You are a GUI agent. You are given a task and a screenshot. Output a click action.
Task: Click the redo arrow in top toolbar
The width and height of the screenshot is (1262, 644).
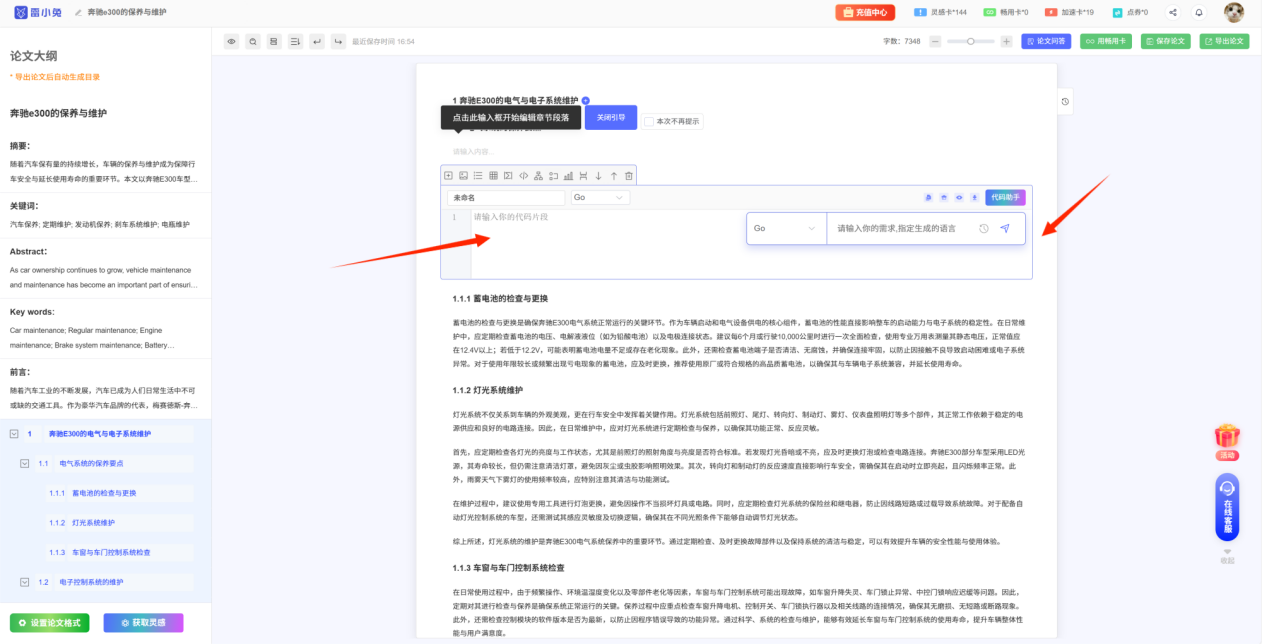(337, 41)
